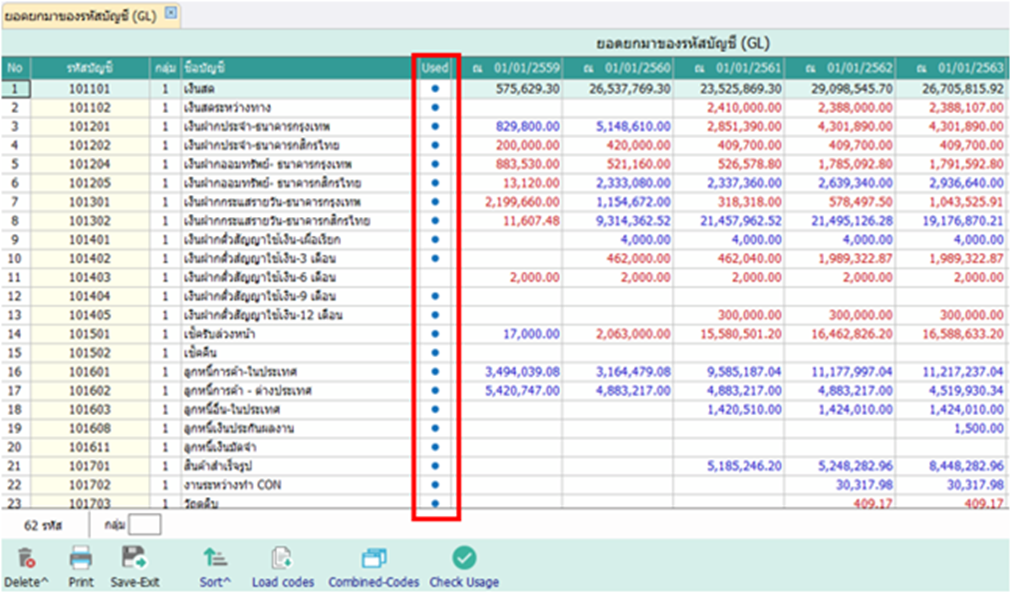Click the ชื่อบัญชี column header

297,68
